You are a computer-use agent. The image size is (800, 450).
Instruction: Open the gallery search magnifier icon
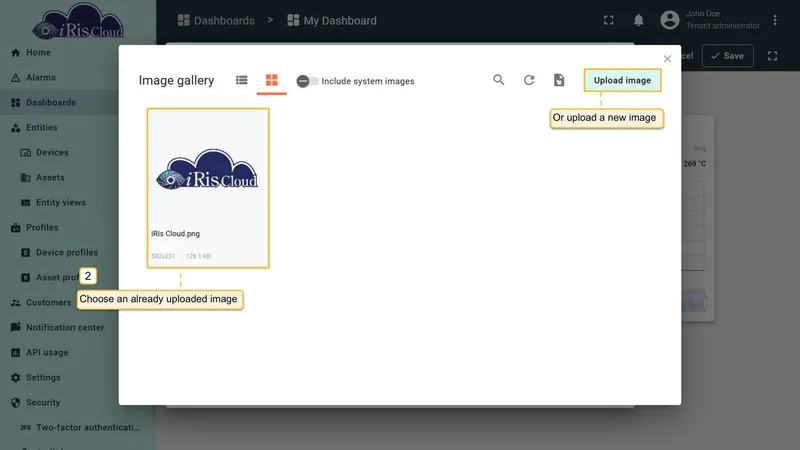point(498,80)
